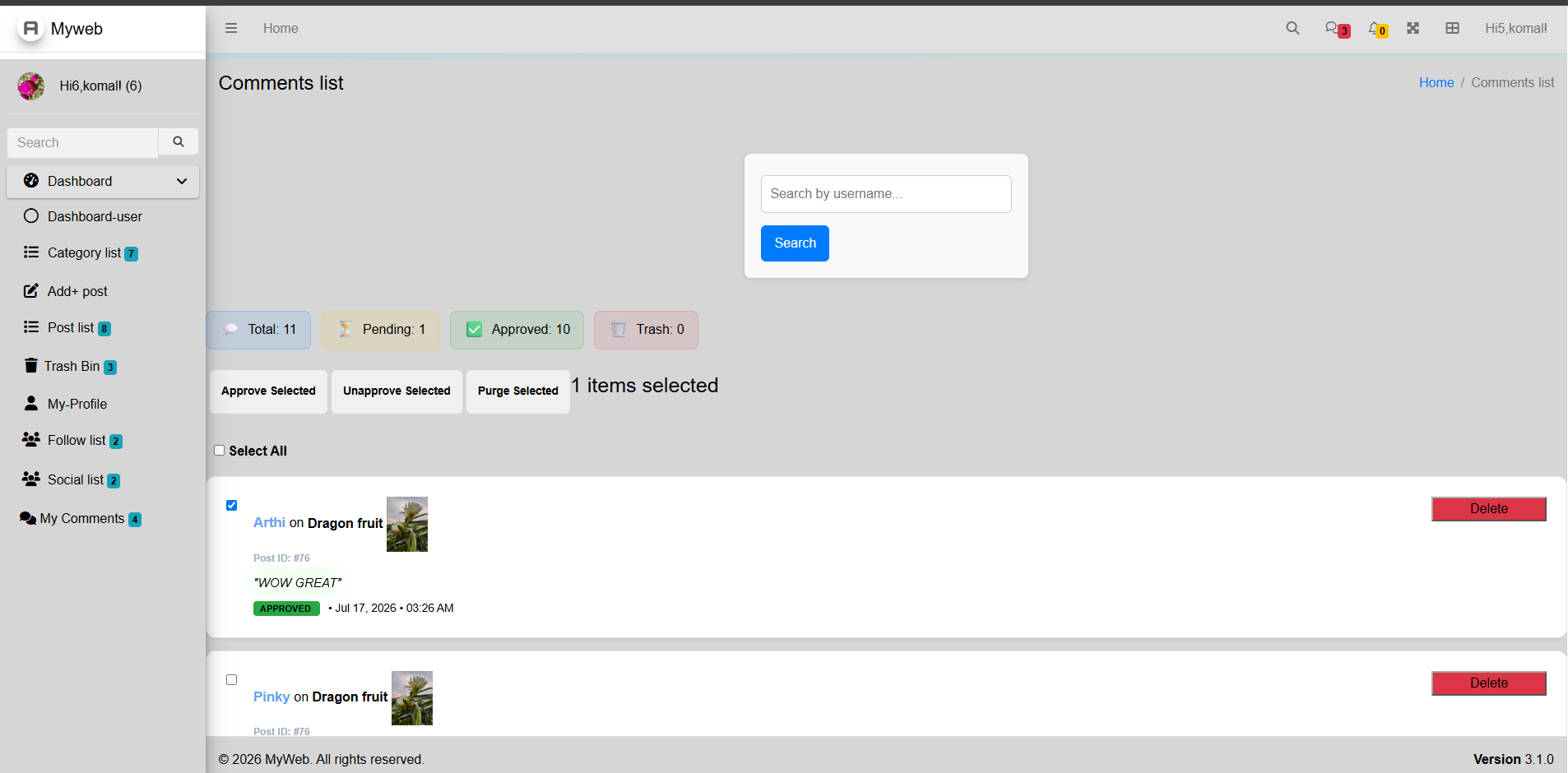Screen dimensions: 1568x773
Task: Expand the Dashboard chevron arrow
Action: pyautogui.click(x=182, y=181)
